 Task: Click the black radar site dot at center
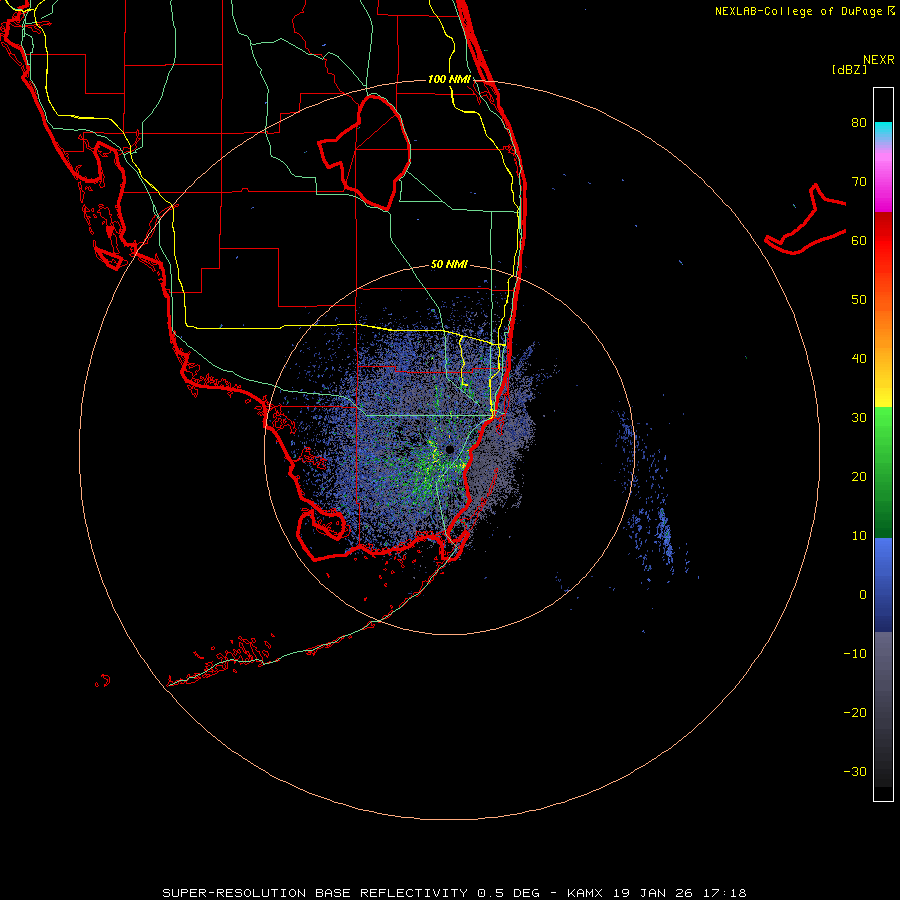(449, 449)
